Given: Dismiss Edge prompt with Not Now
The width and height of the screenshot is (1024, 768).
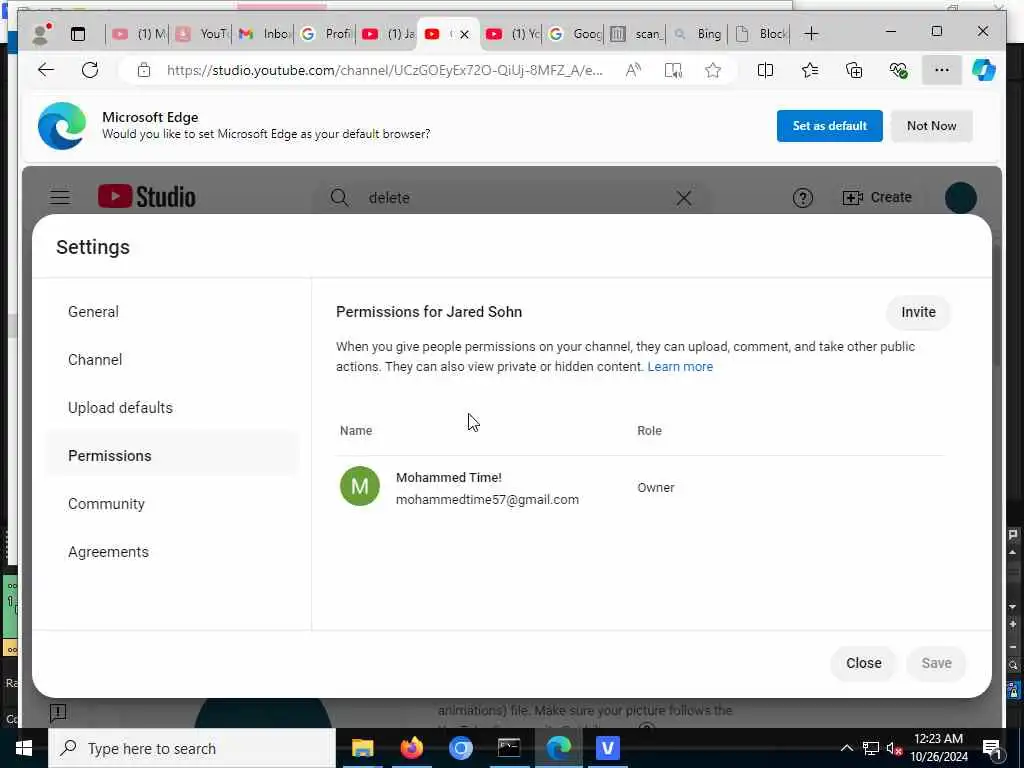Looking at the screenshot, I should (x=931, y=126).
